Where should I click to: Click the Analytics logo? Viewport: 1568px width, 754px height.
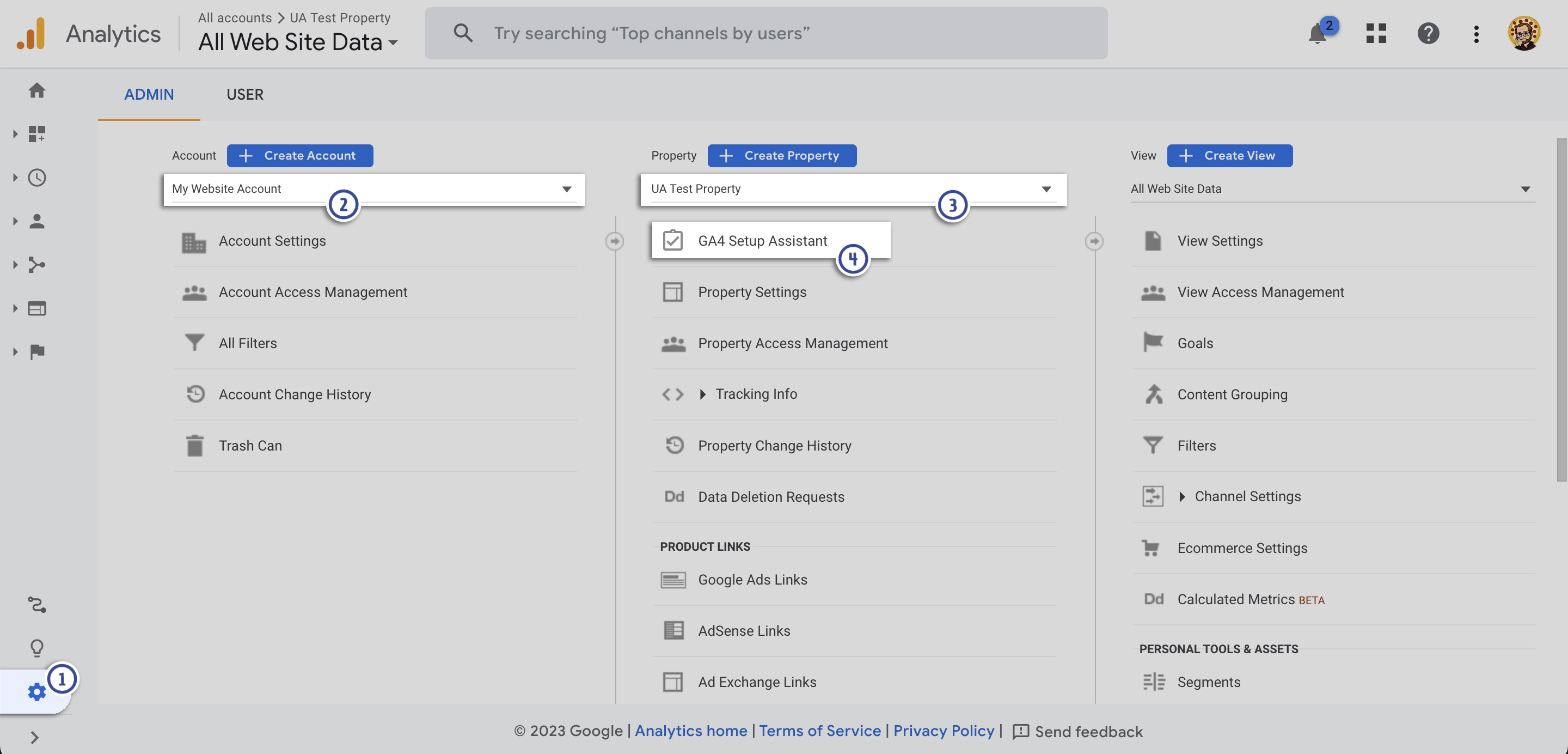pos(30,33)
